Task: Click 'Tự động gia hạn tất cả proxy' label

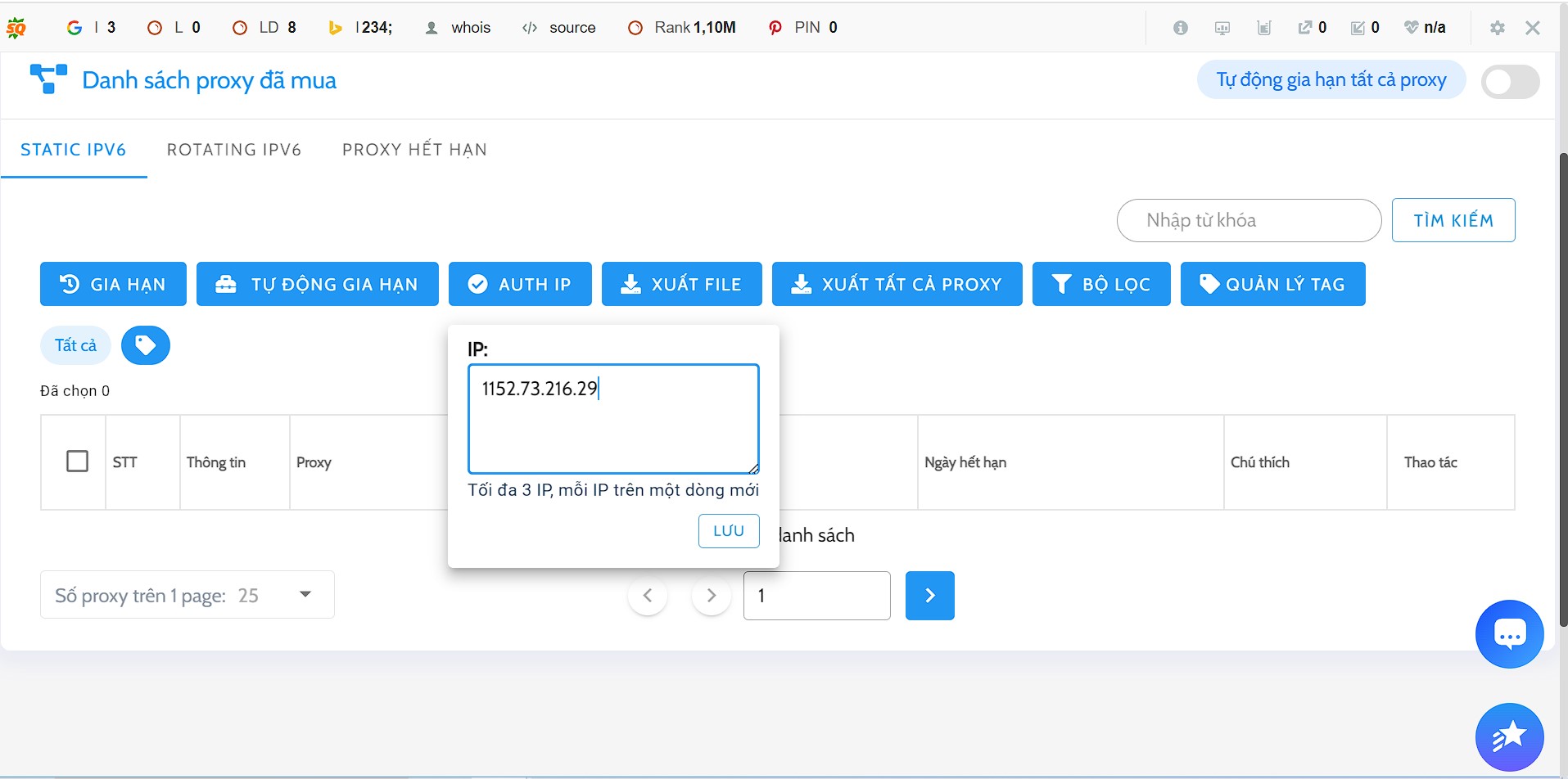Action: click(1331, 79)
